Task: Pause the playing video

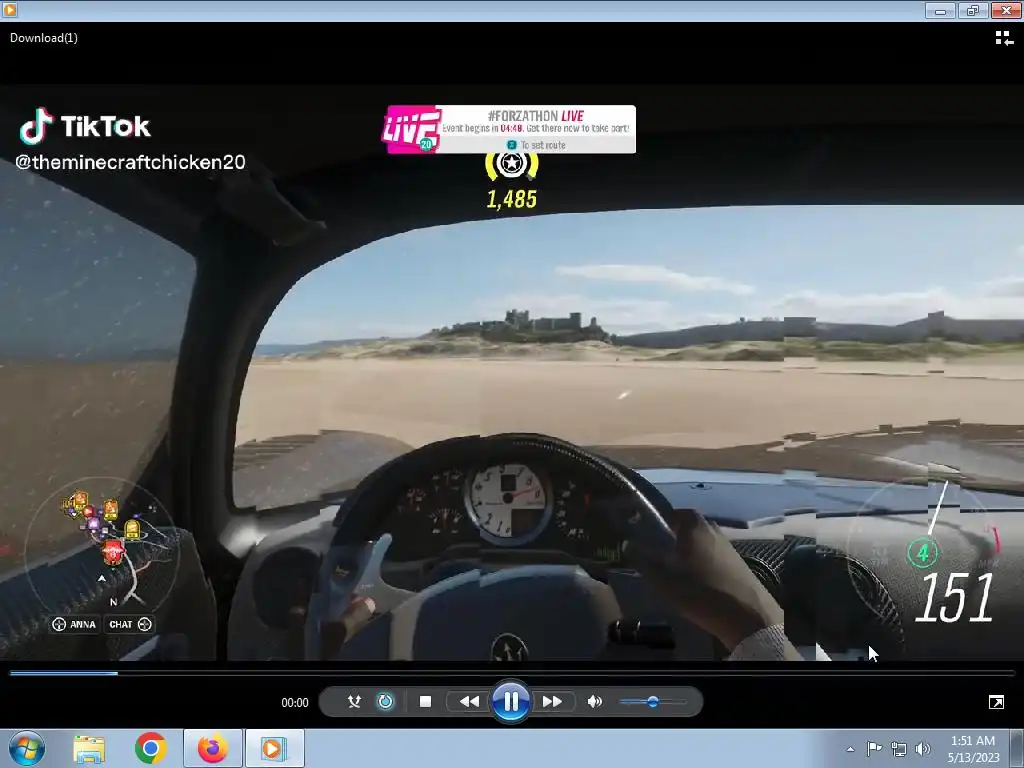Action: [511, 701]
